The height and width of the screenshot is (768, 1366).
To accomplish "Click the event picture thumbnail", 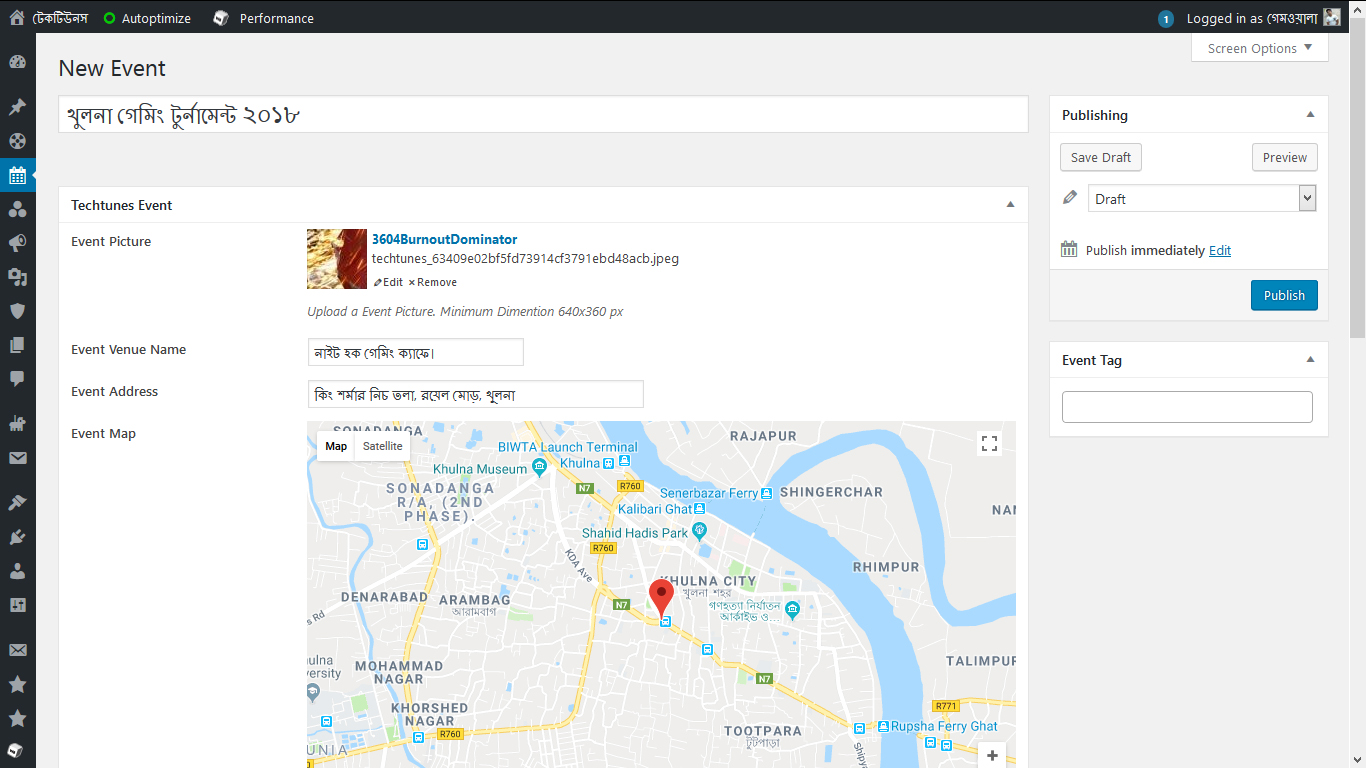I will pyautogui.click(x=337, y=259).
